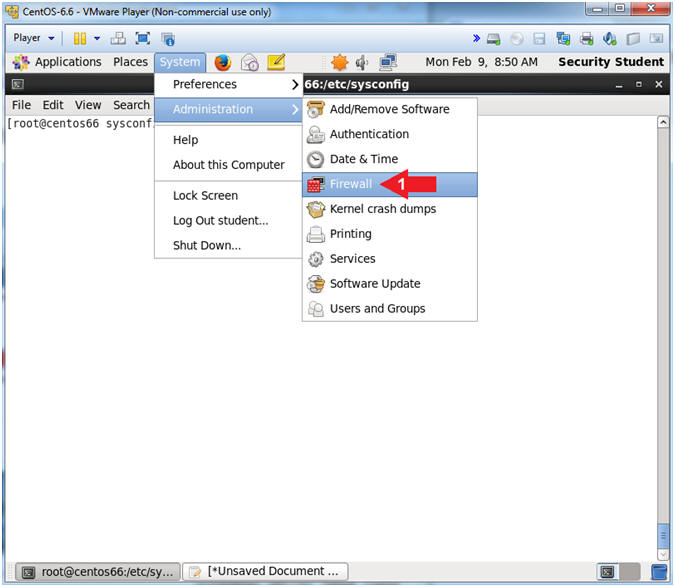Minimize the terminal window

click(x=619, y=85)
